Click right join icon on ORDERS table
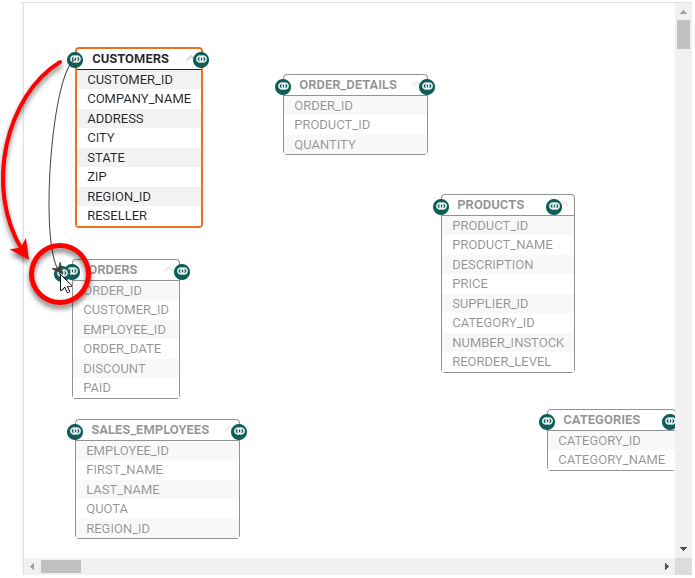The image size is (695, 578). pos(182,271)
